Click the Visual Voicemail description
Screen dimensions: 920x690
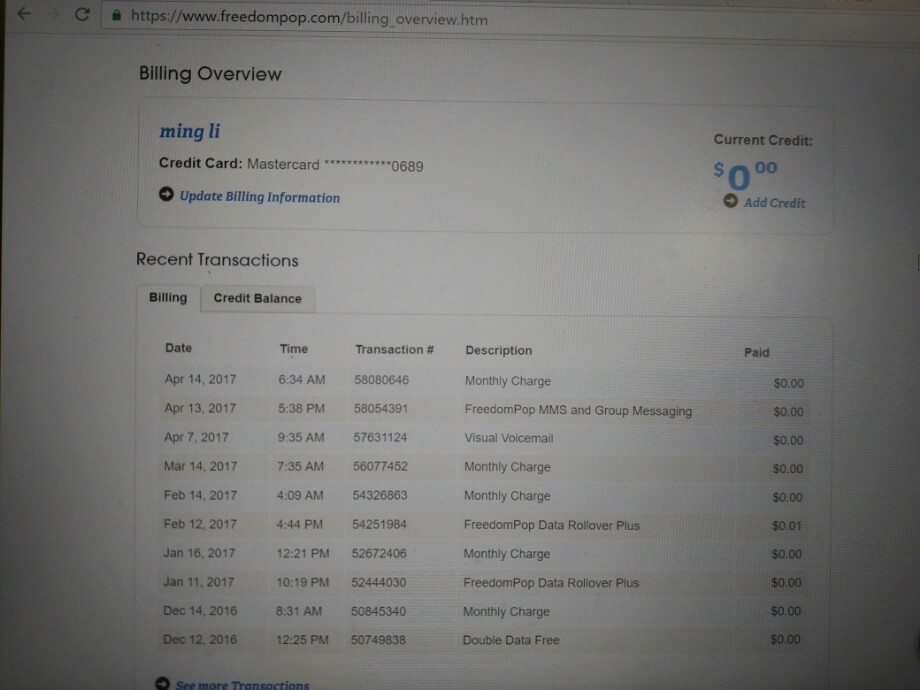click(509, 438)
